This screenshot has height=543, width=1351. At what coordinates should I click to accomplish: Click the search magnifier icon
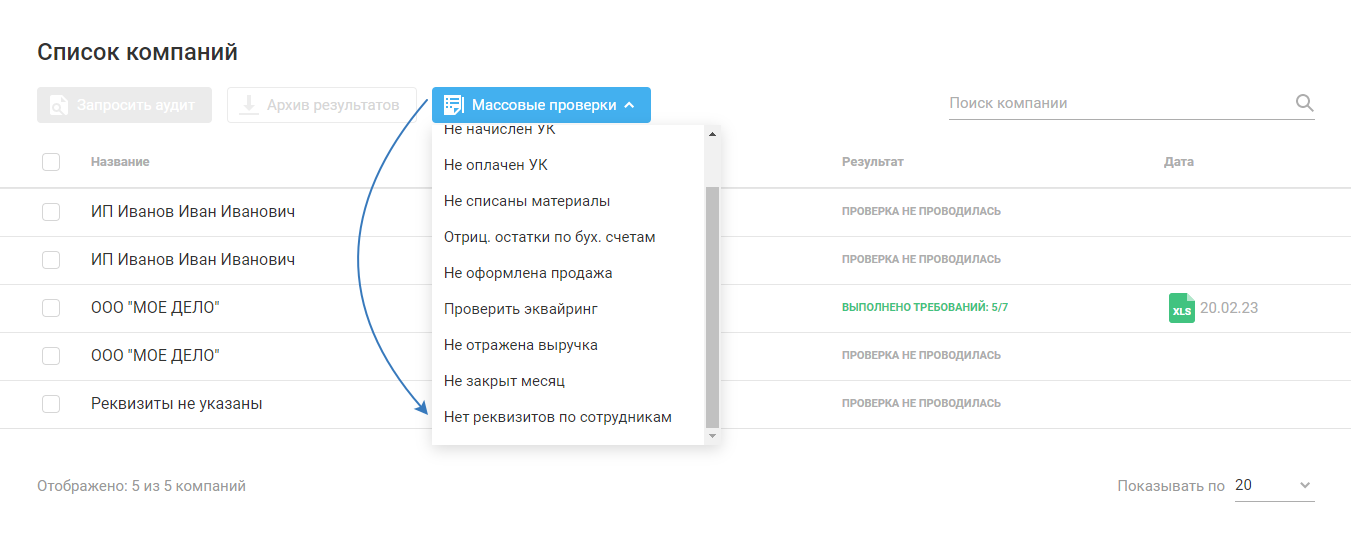click(x=1304, y=103)
